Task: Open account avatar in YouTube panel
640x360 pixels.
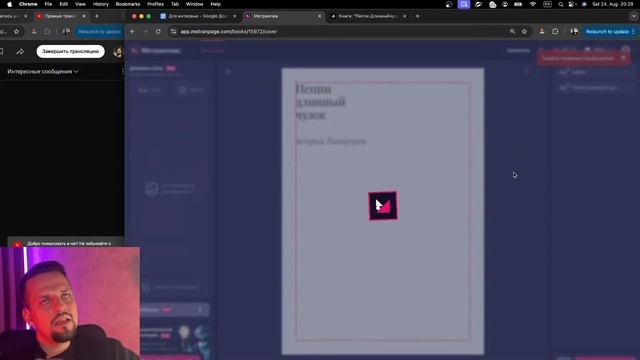Action: 118,51
